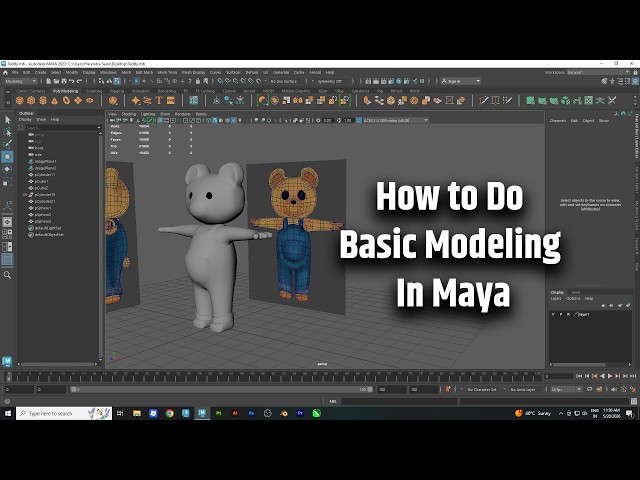Open the No Live Surface field

coord(285,81)
